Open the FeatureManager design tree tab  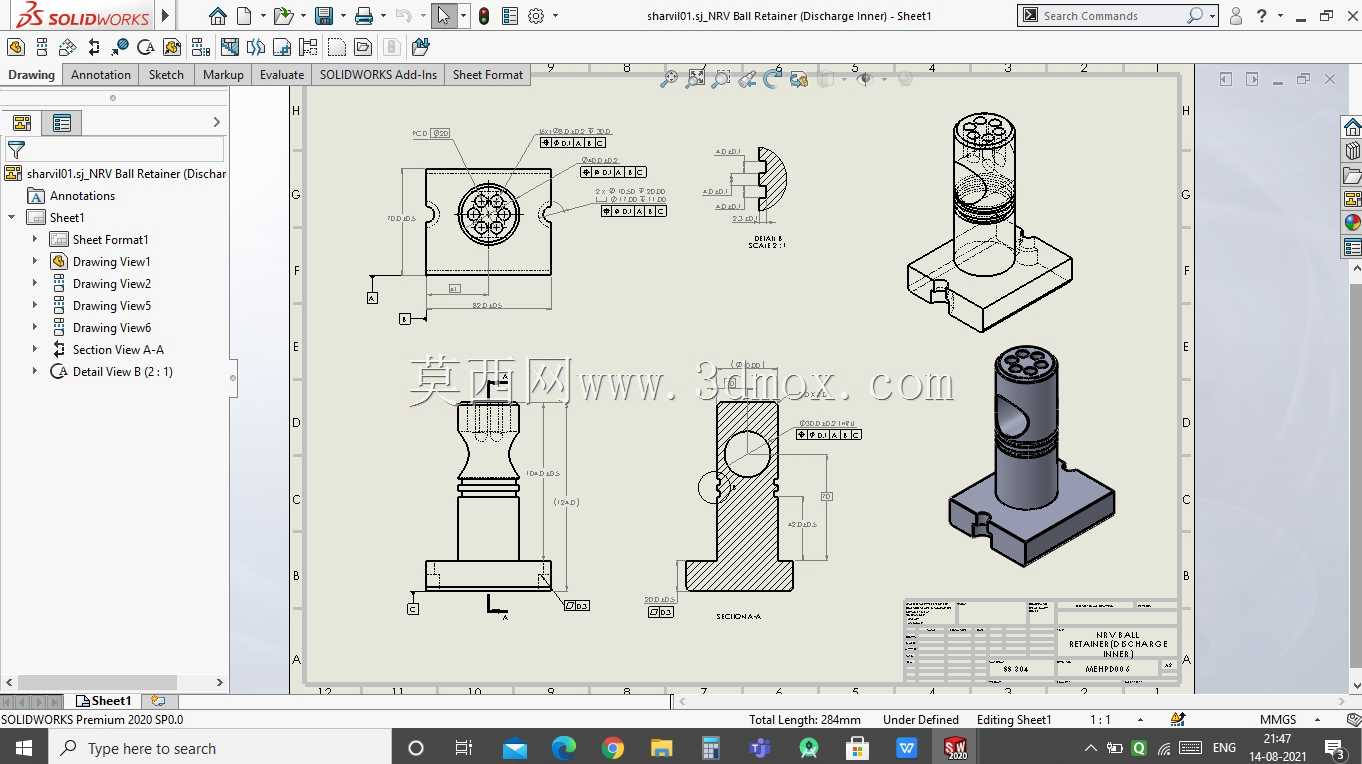pyautogui.click(x=21, y=123)
